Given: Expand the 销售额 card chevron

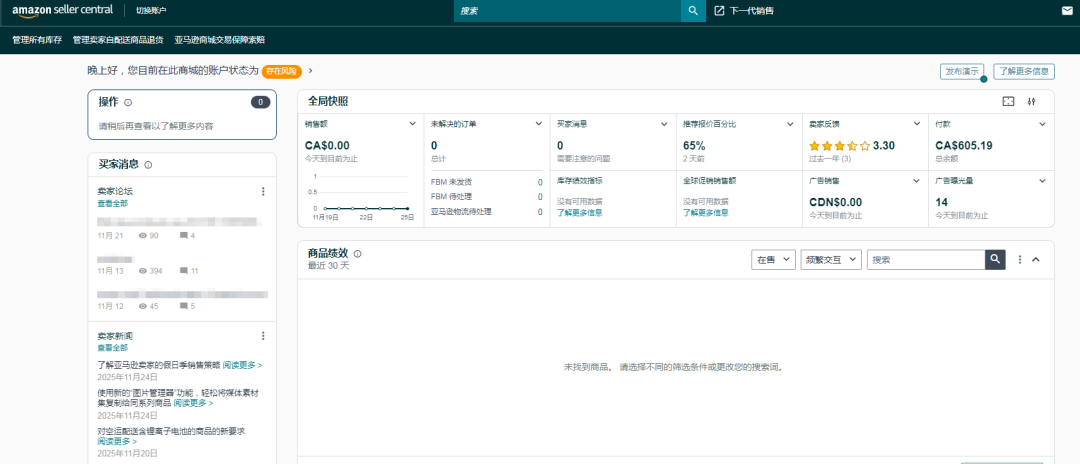Looking at the screenshot, I should (412, 124).
